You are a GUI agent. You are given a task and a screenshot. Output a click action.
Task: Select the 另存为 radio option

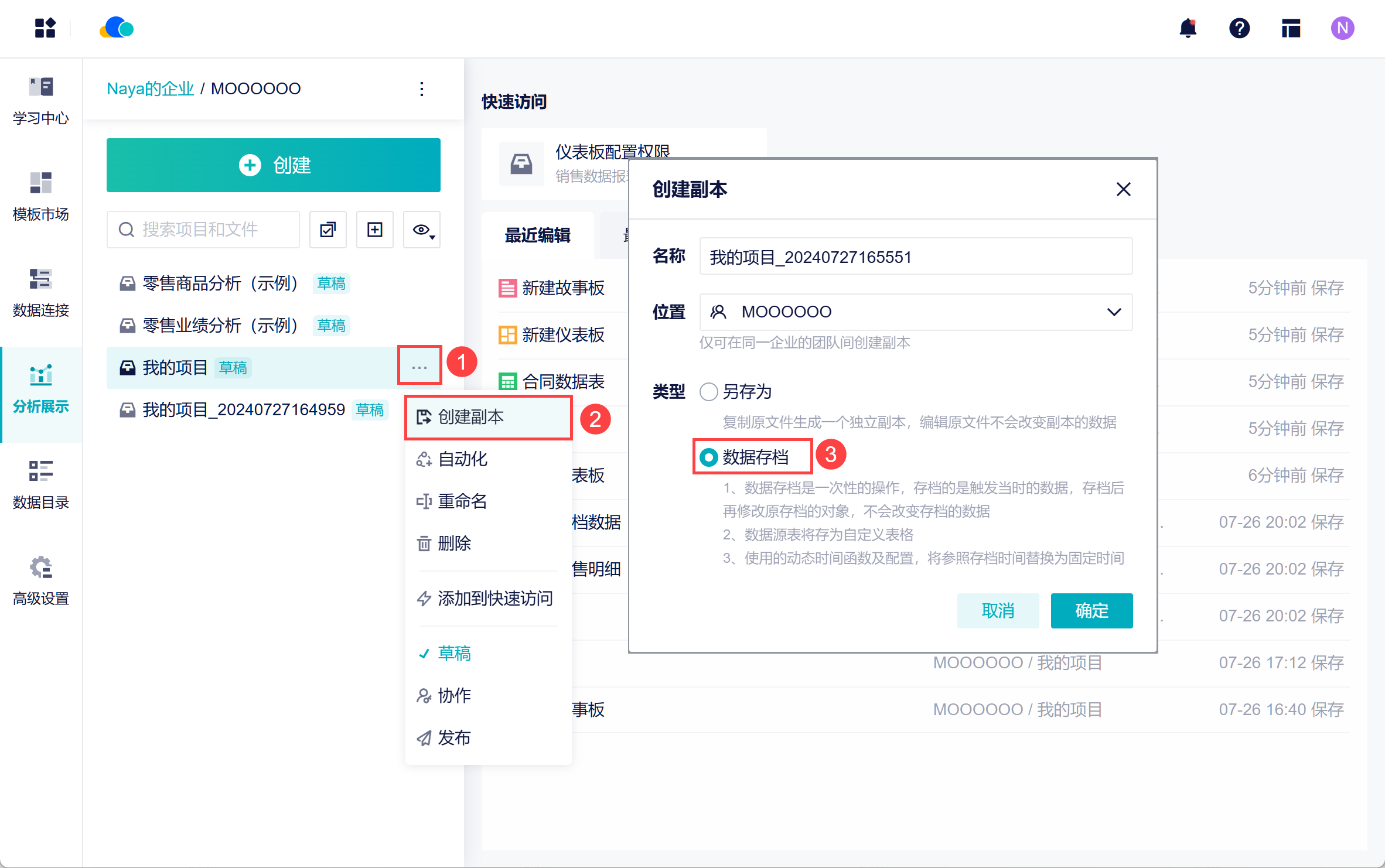[x=709, y=391]
